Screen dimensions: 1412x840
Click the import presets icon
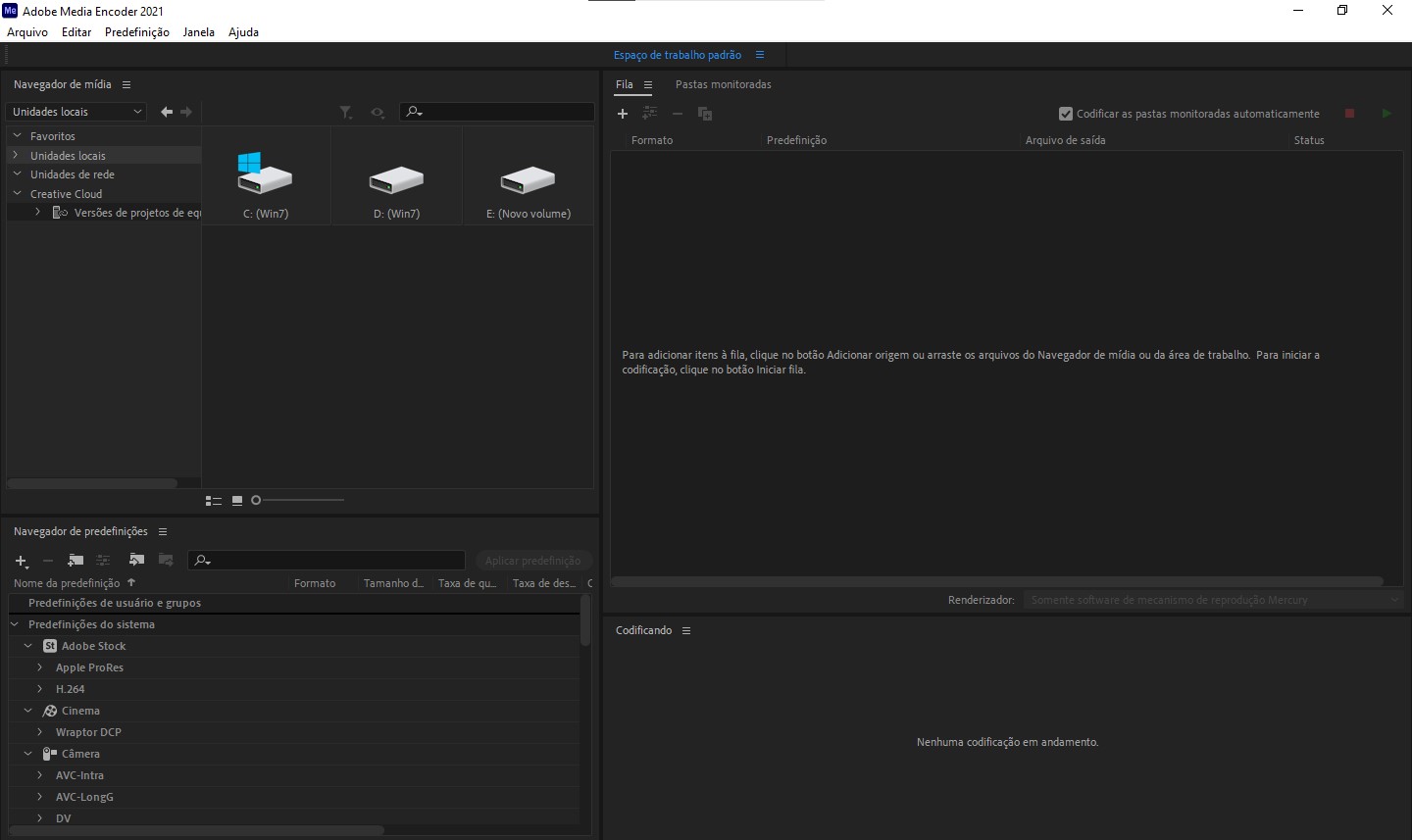136,561
